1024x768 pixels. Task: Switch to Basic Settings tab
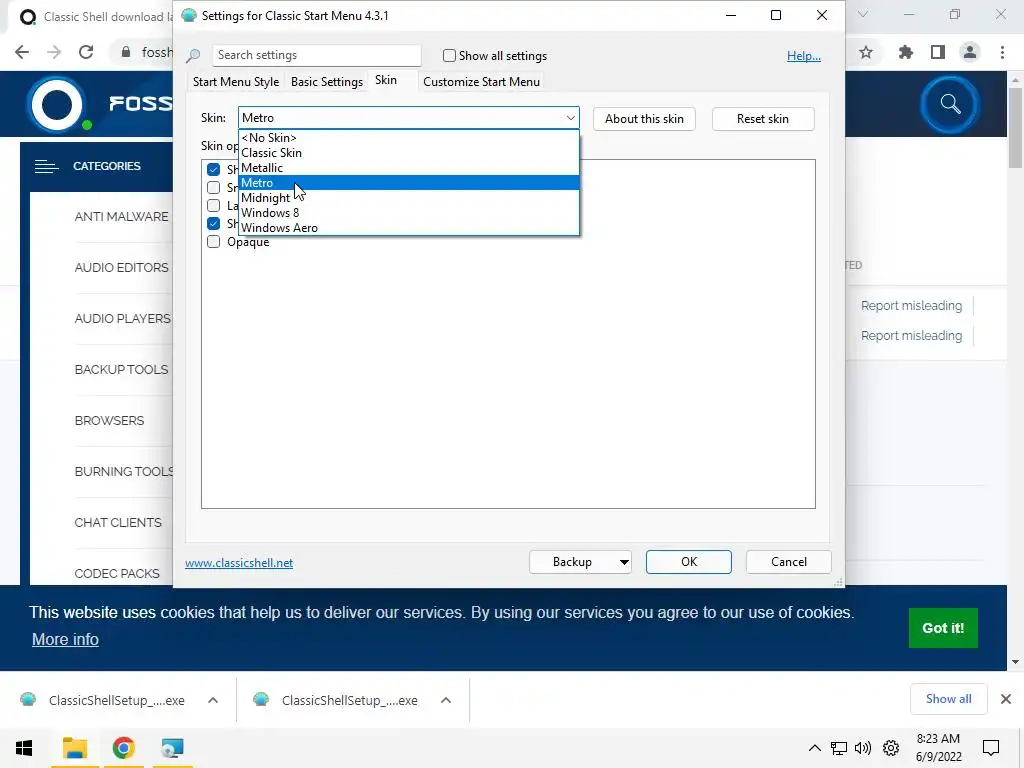pos(327,82)
